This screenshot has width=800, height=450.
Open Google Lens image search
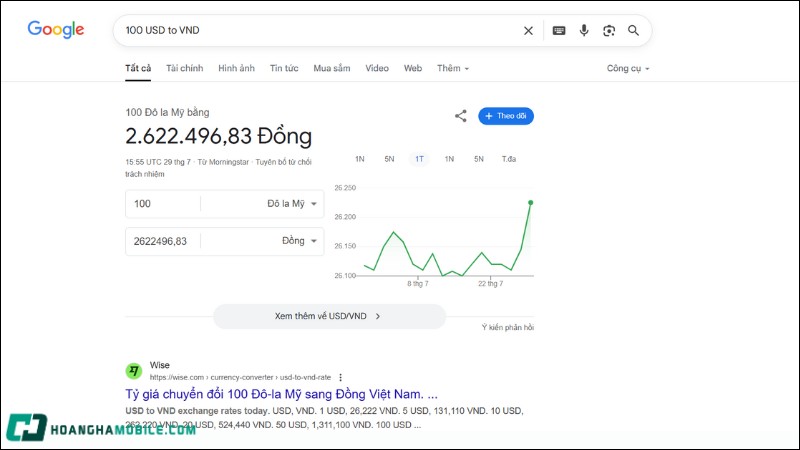click(x=609, y=31)
